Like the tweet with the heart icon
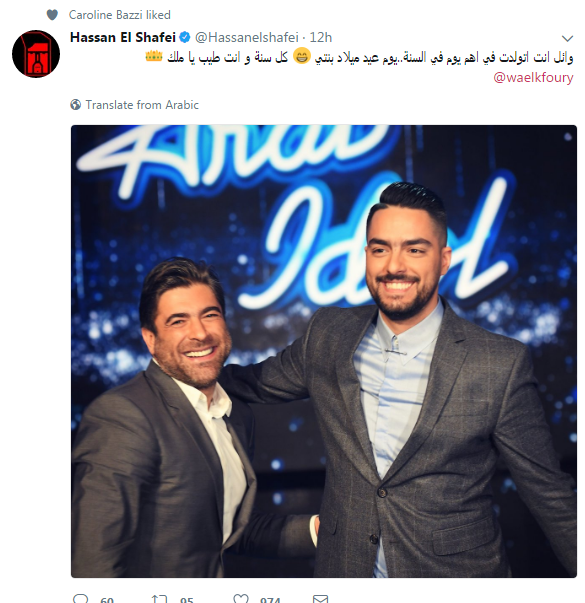The width and height of the screenshot is (585, 603). [241, 599]
